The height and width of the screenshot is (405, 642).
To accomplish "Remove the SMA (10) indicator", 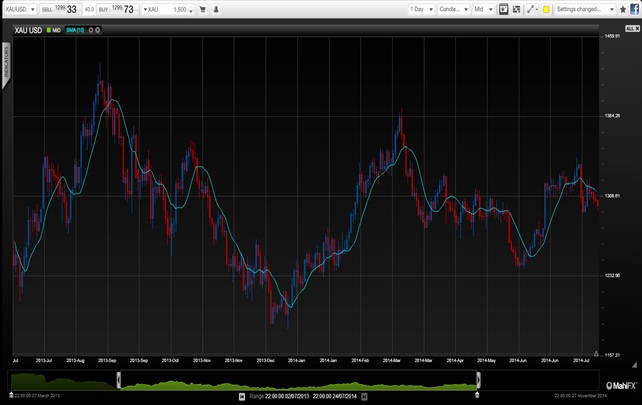I will coord(97,30).
